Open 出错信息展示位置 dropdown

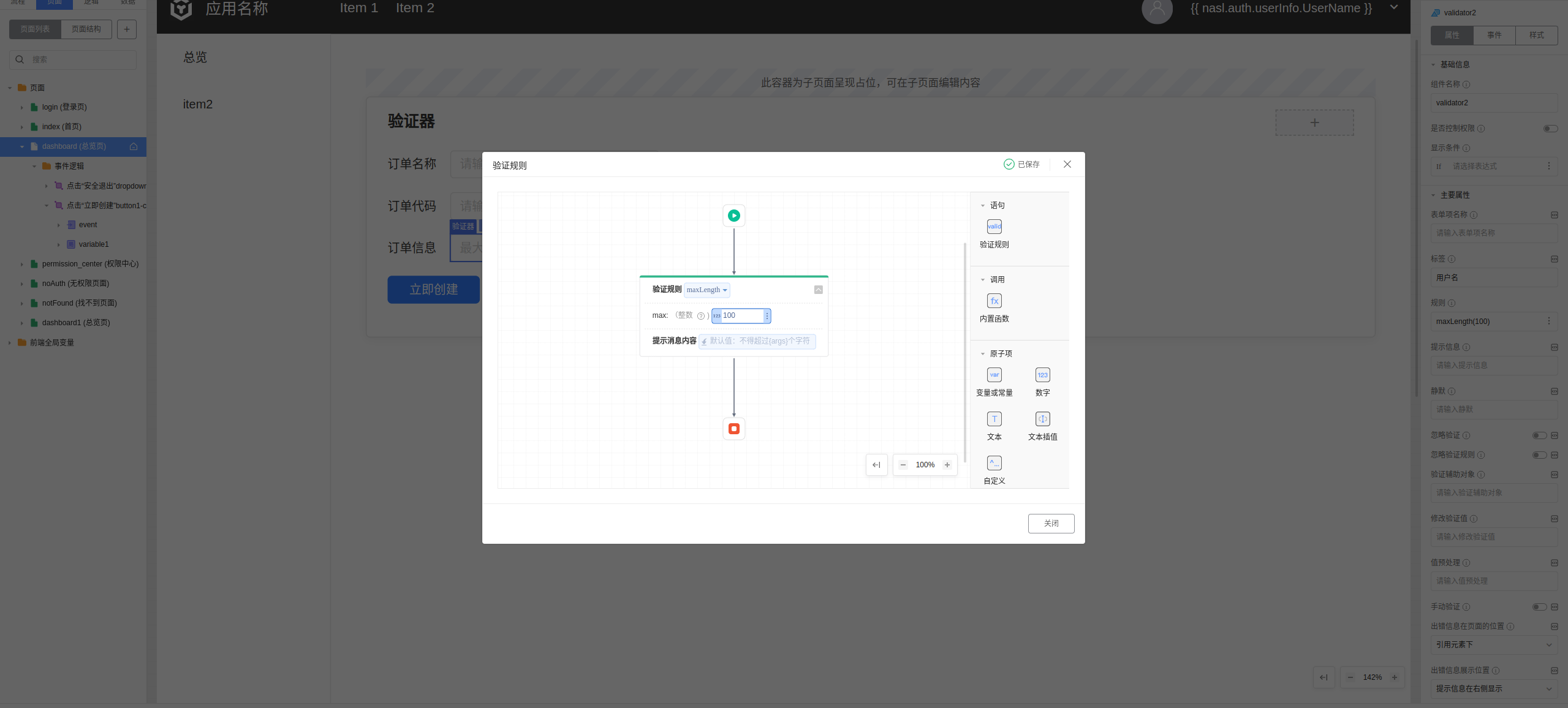[1494, 689]
